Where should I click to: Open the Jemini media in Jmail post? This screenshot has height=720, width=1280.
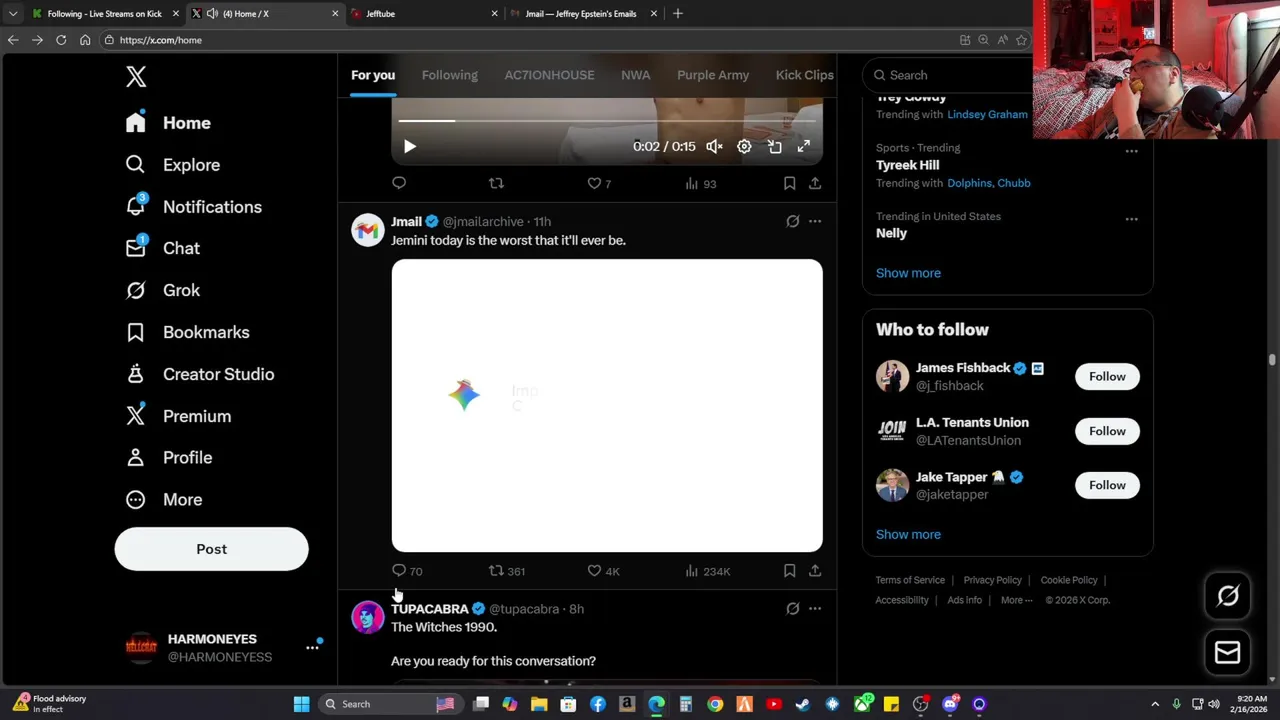(x=607, y=406)
